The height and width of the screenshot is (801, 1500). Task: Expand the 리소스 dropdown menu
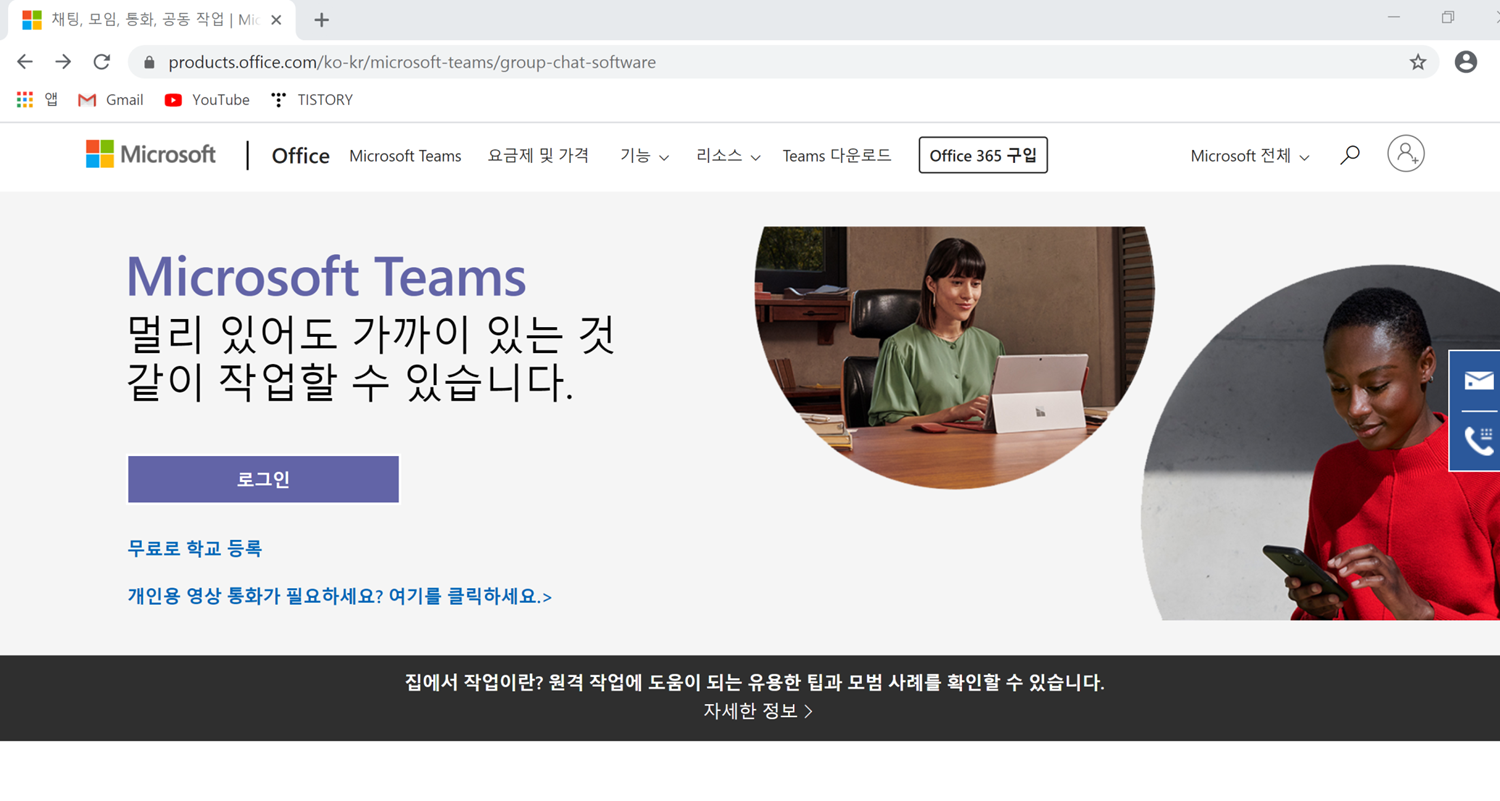point(728,156)
